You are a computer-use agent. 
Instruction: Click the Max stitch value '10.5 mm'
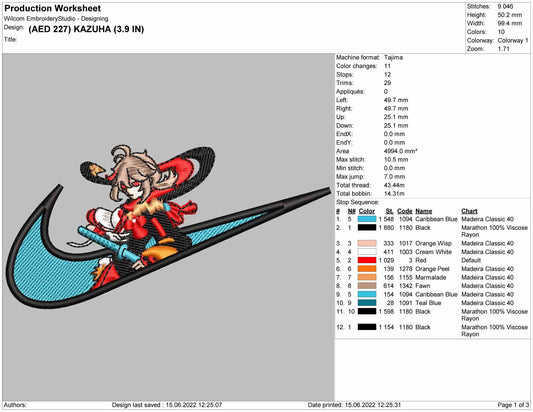(396, 159)
